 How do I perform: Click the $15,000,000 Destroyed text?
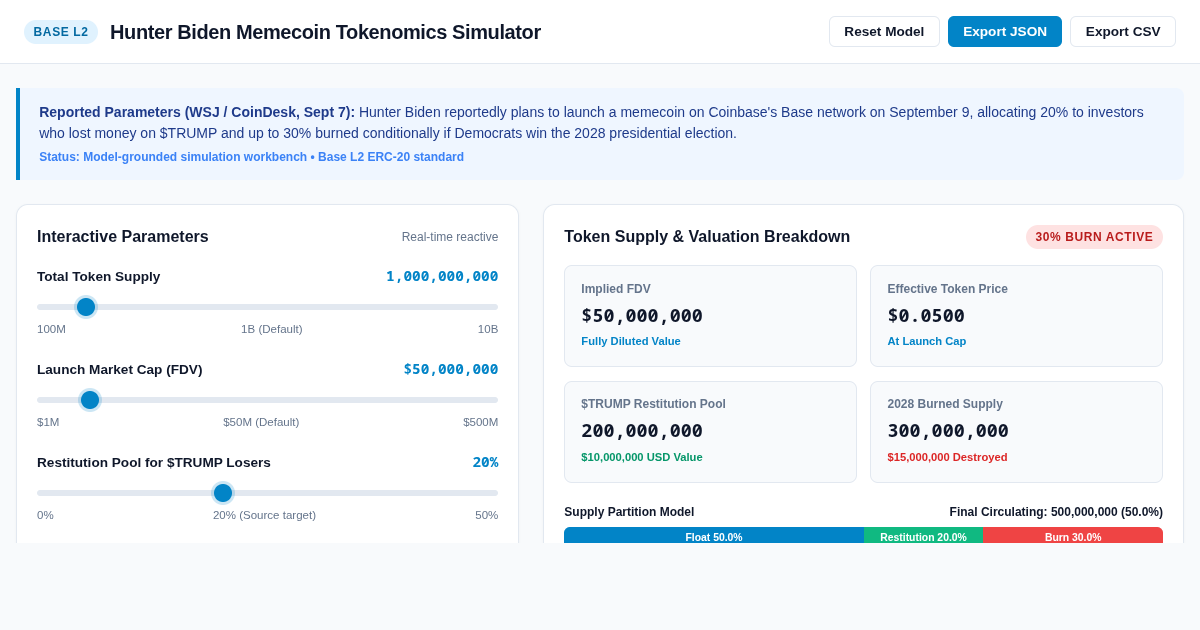point(947,457)
